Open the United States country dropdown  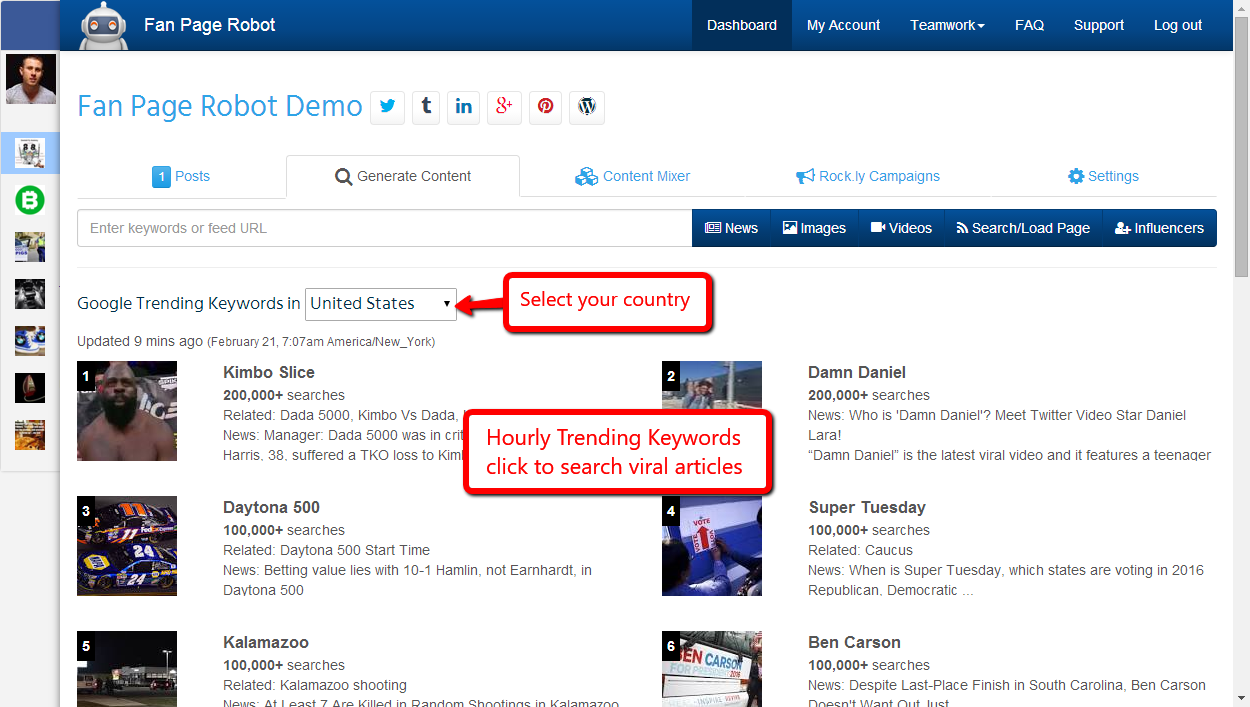(381, 303)
